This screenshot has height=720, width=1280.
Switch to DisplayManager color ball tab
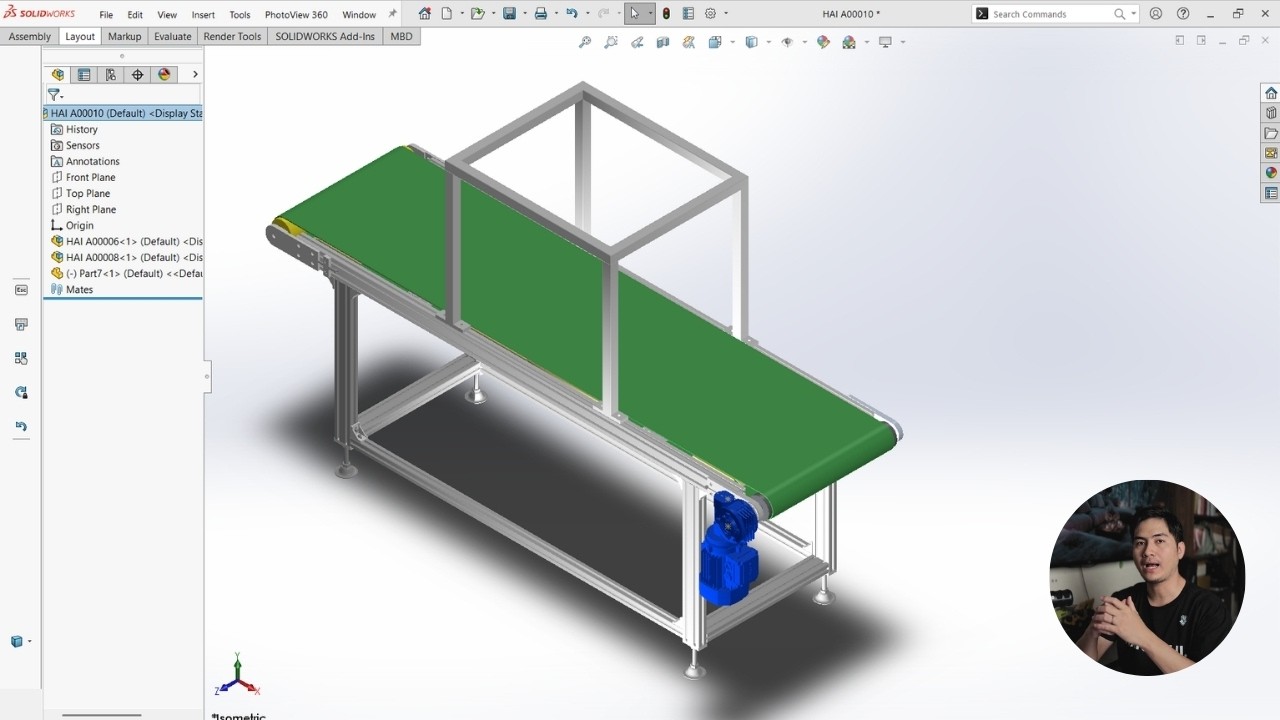point(164,74)
